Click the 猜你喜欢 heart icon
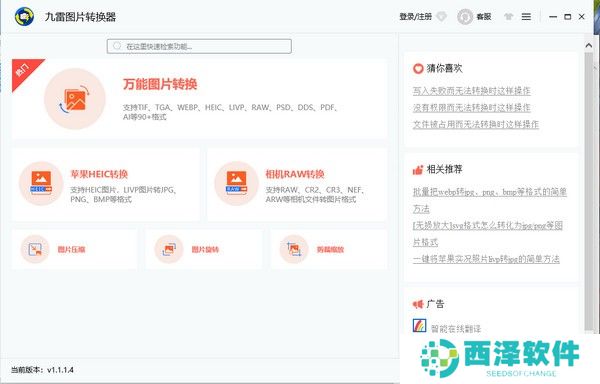 pyautogui.click(x=417, y=68)
